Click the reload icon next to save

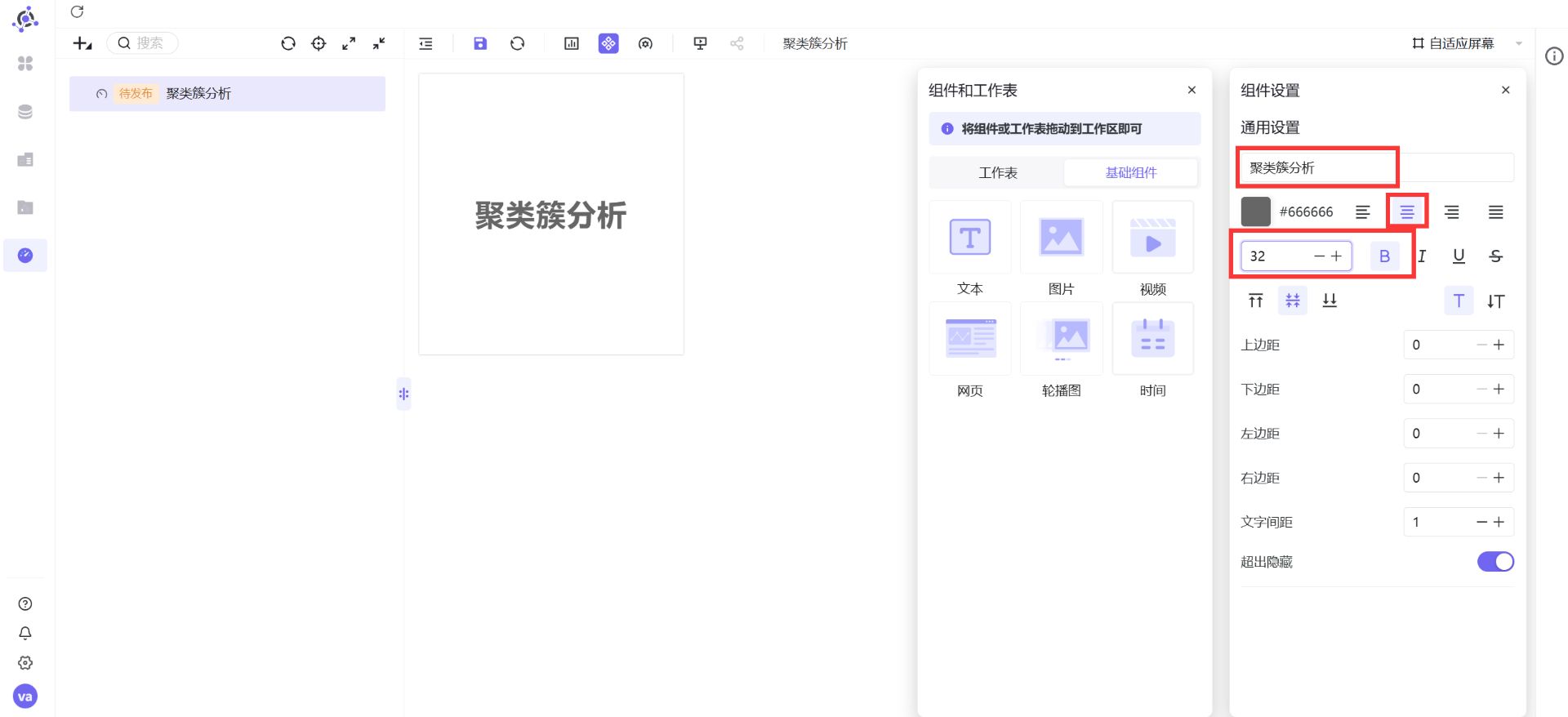(x=518, y=43)
